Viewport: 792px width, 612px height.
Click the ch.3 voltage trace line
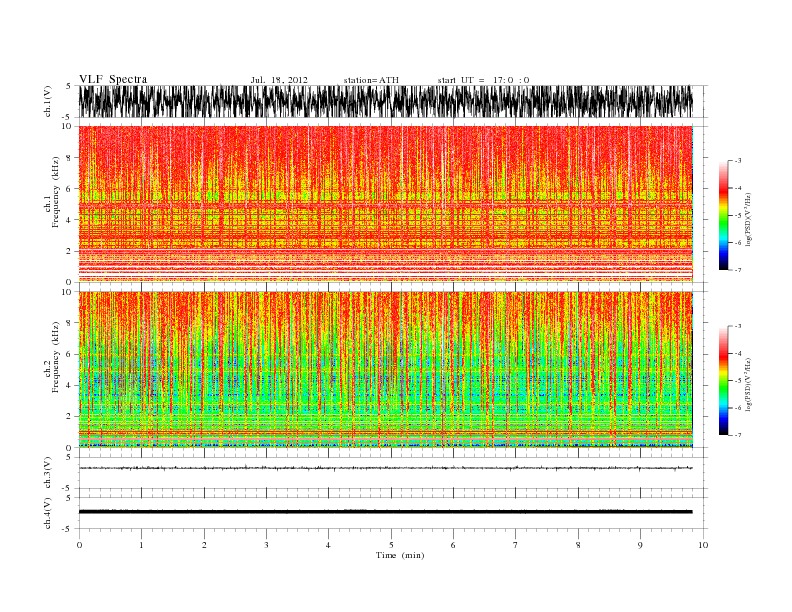coord(385,468)
